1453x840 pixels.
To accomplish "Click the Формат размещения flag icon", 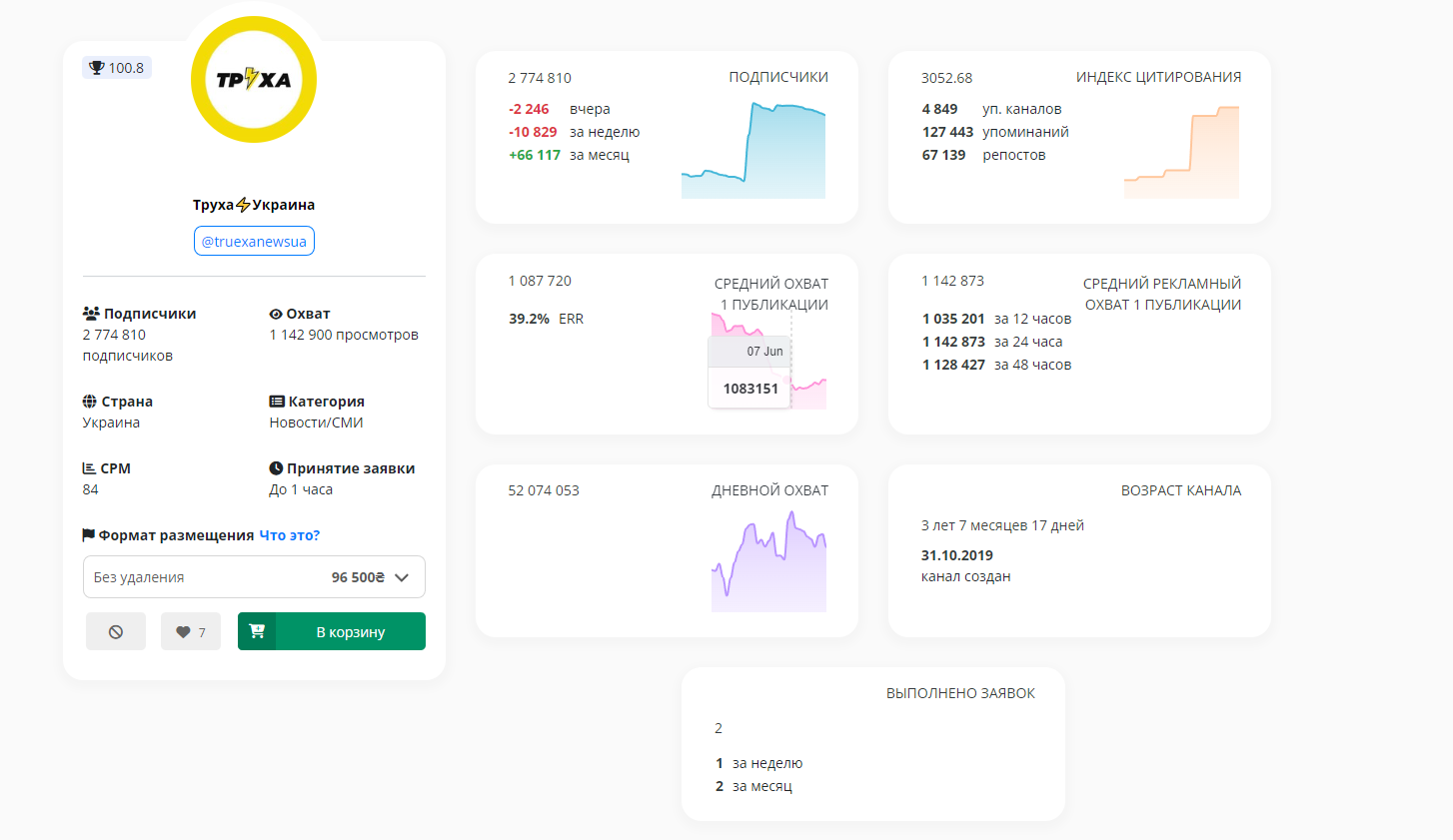I will [x=89, y=535].
